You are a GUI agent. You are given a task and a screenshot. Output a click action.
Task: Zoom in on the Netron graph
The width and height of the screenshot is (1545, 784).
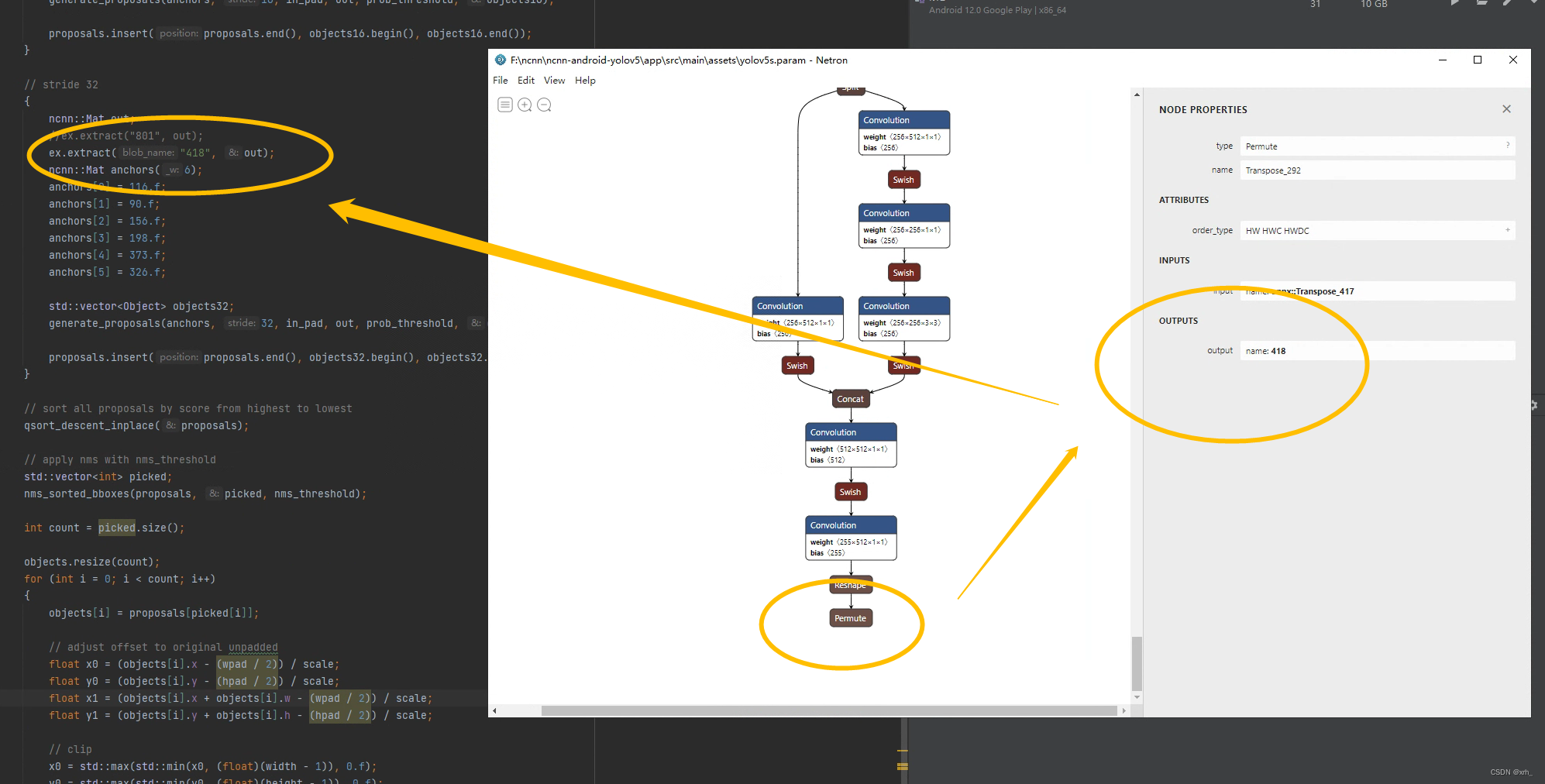525,105
